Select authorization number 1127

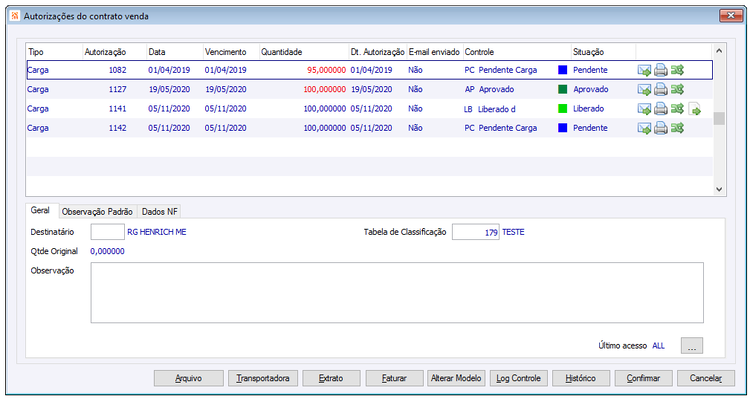(118, 89)
